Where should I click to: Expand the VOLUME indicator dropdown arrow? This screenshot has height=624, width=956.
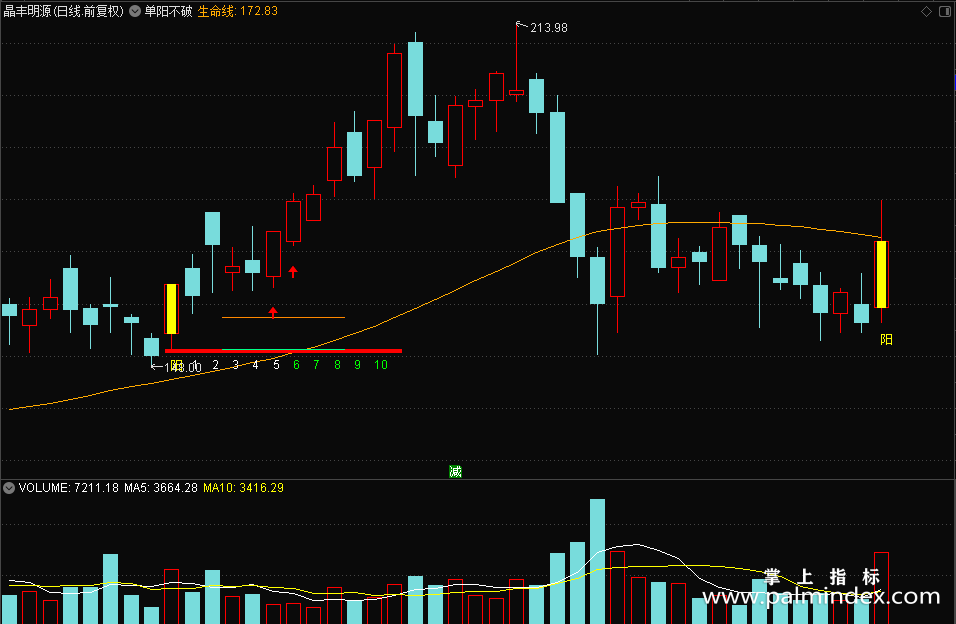9,488
